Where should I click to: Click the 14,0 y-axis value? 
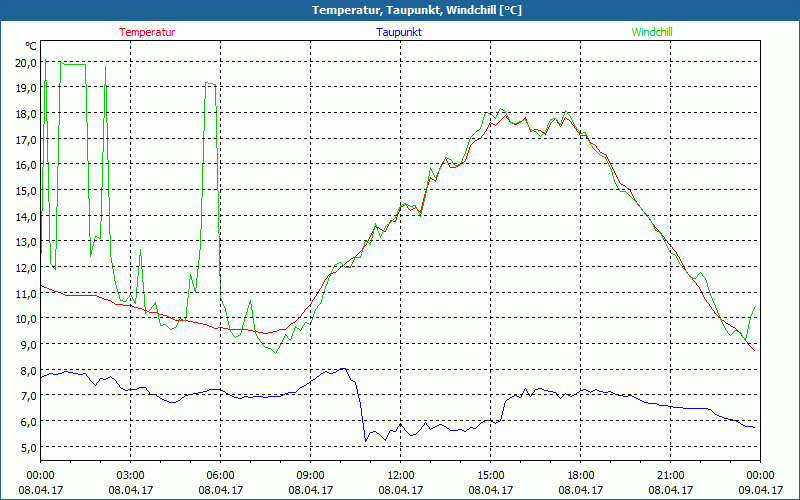27,216
